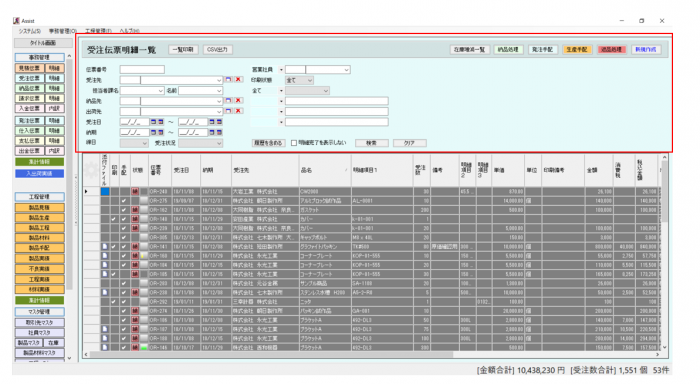Enable 明細完了を表示しない checkbox
The image size is (700, 384).
[x=294, y=143]
